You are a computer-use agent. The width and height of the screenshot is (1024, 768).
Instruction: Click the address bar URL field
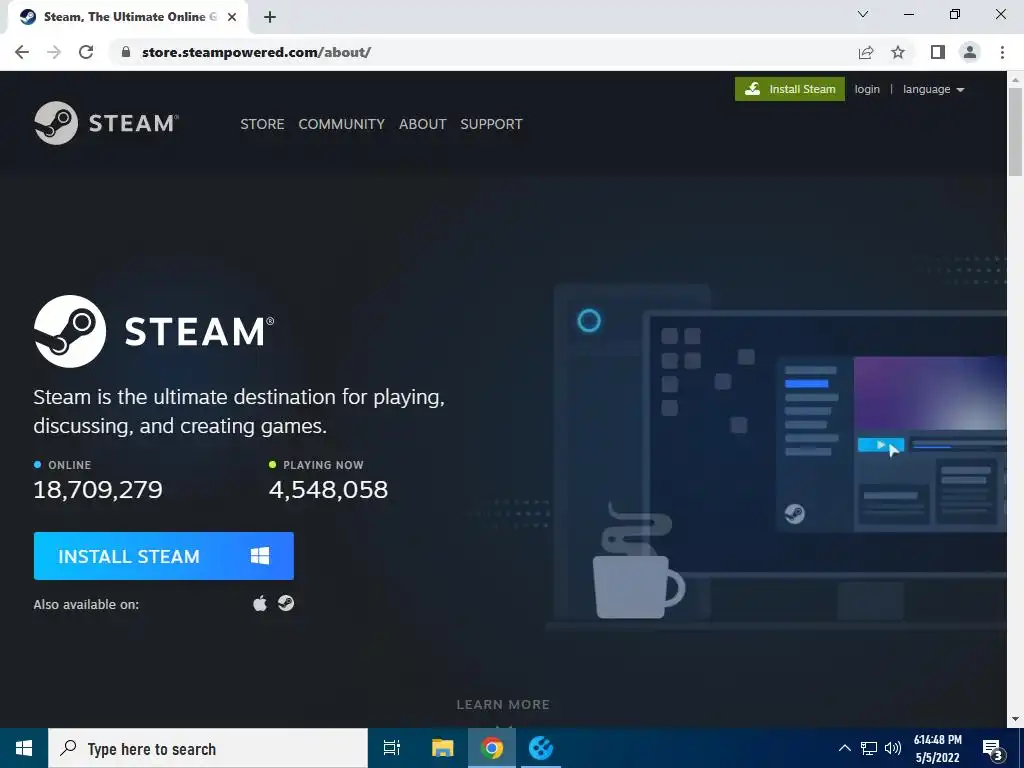(483, 52)
